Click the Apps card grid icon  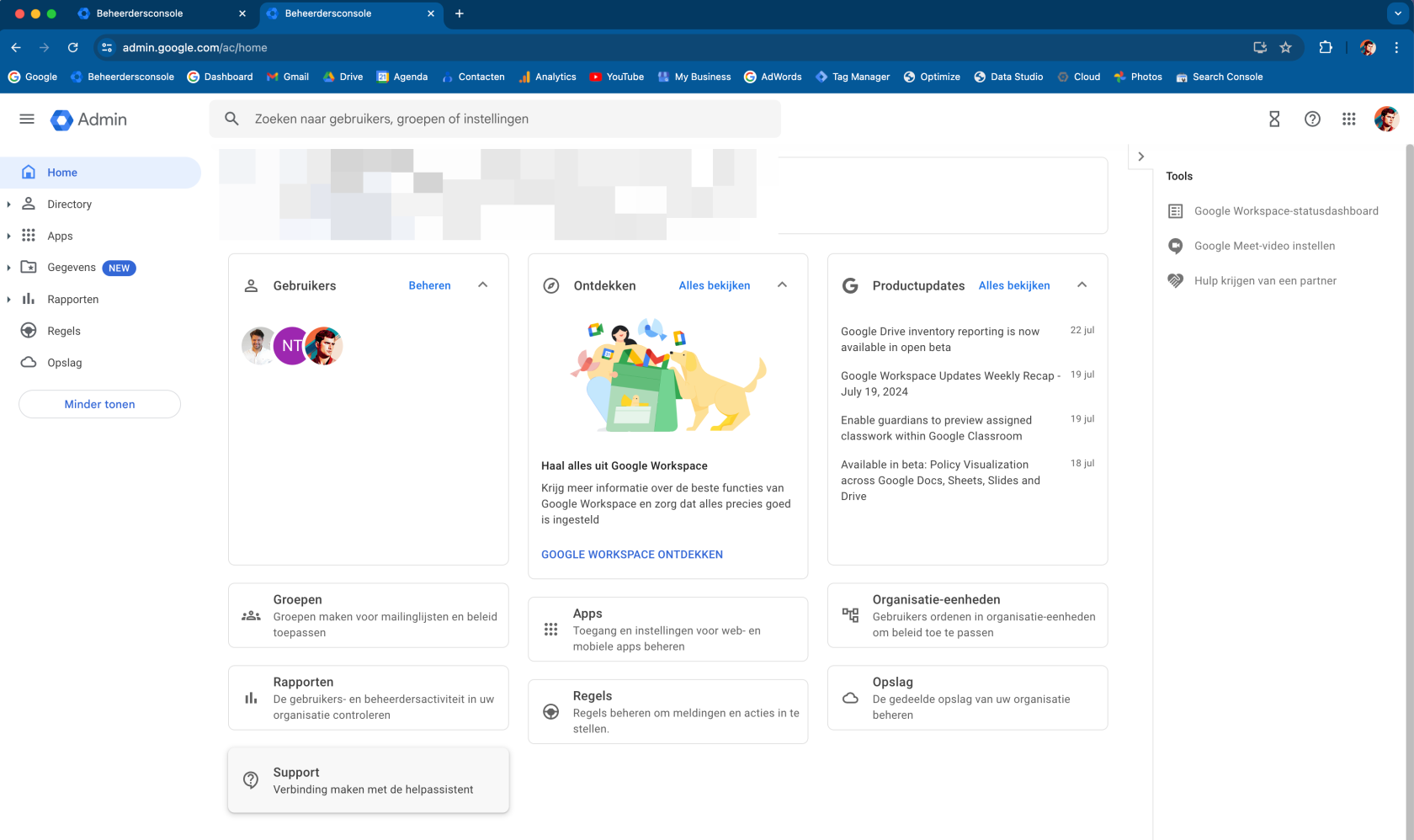coord(550,630)
